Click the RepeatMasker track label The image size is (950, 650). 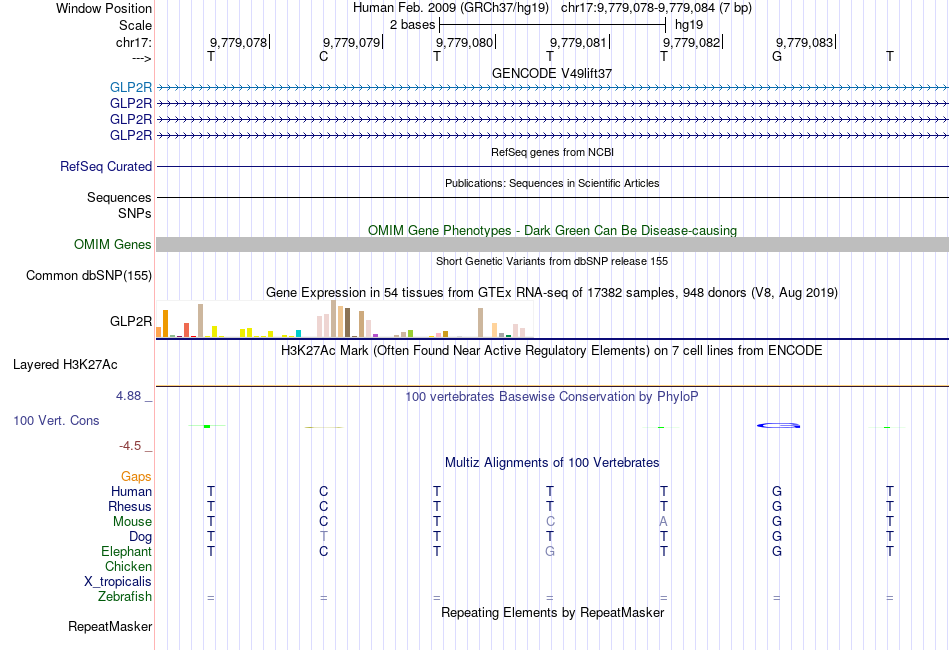110,626
